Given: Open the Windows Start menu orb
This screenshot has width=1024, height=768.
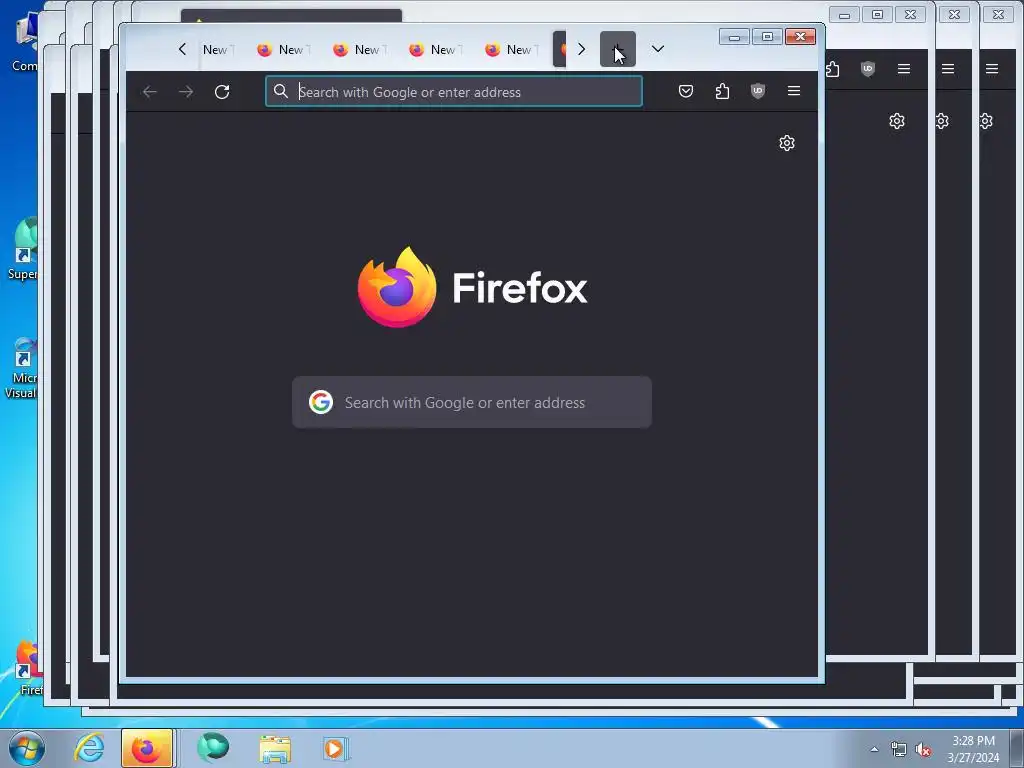Looking at the screenshot, I should (x=27, y=748).
